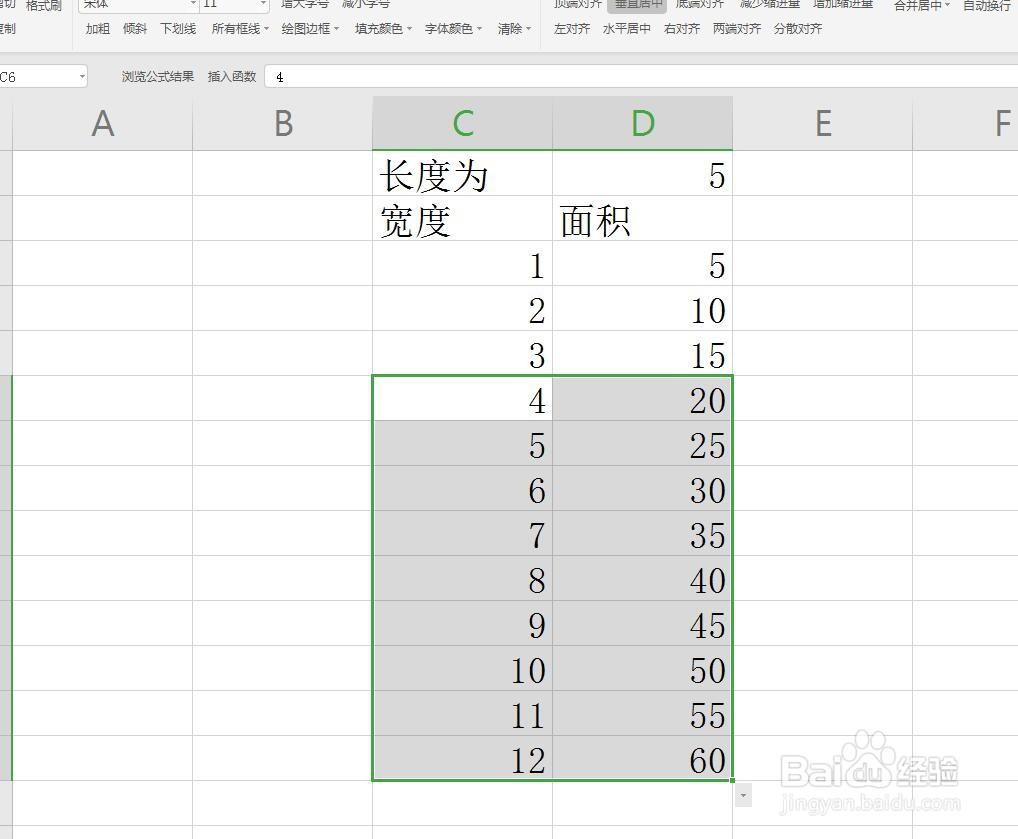The image size is (1018, 839).
Task: Open the font color (字体颜色) tool
Action: click(x=450, y=29)
